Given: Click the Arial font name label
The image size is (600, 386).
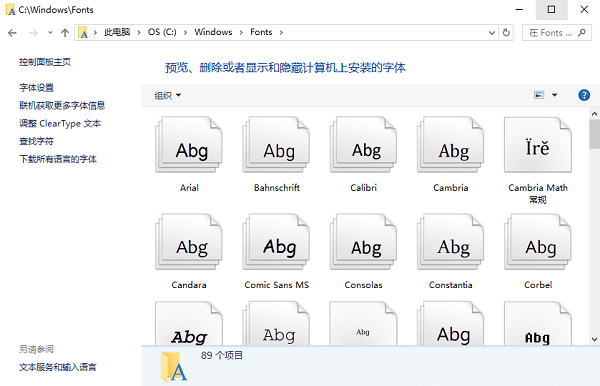Looking at the screenshot, I should point(189,188).
